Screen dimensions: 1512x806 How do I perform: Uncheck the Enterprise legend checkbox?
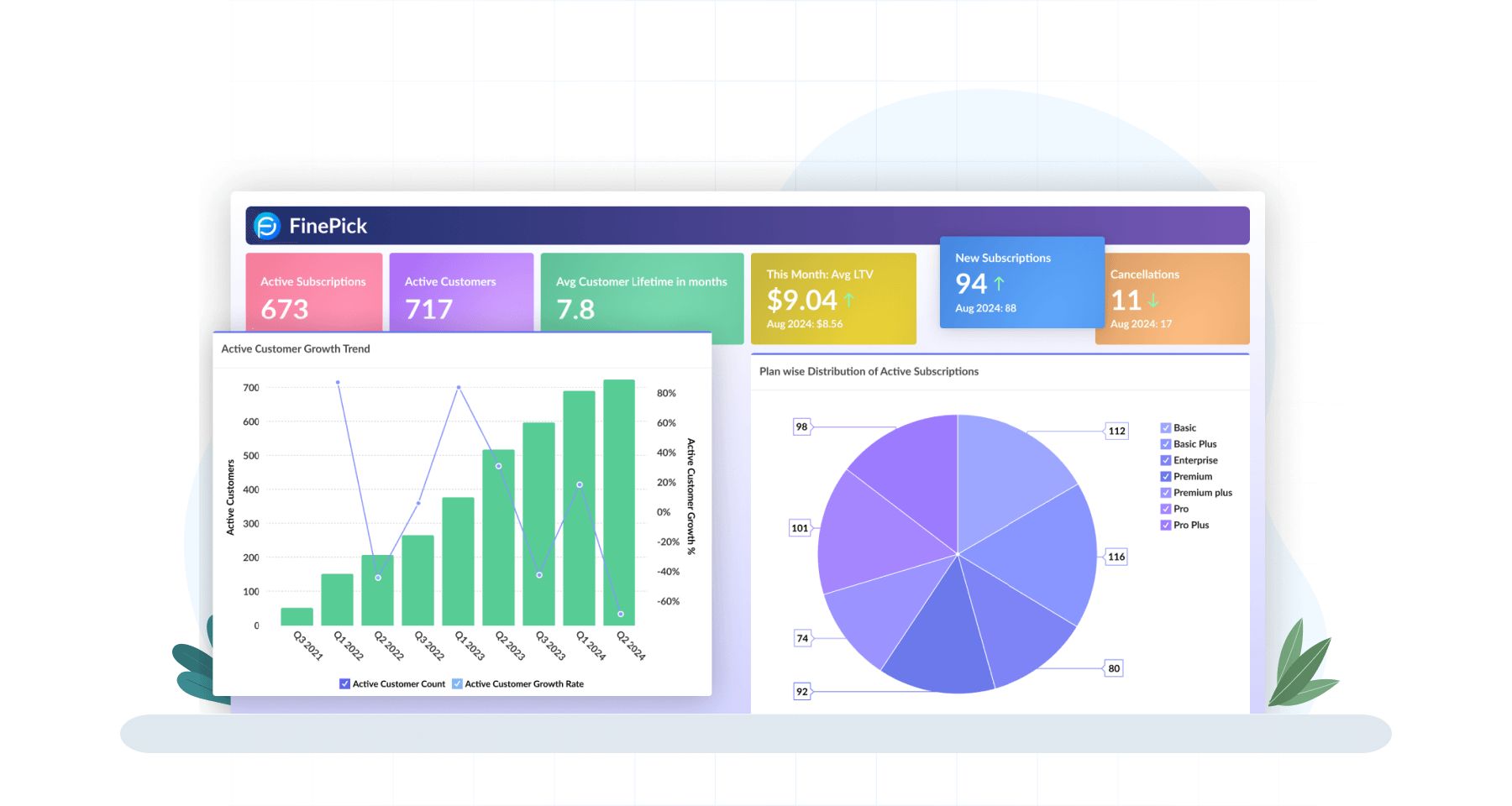[x=1166, y=460]
